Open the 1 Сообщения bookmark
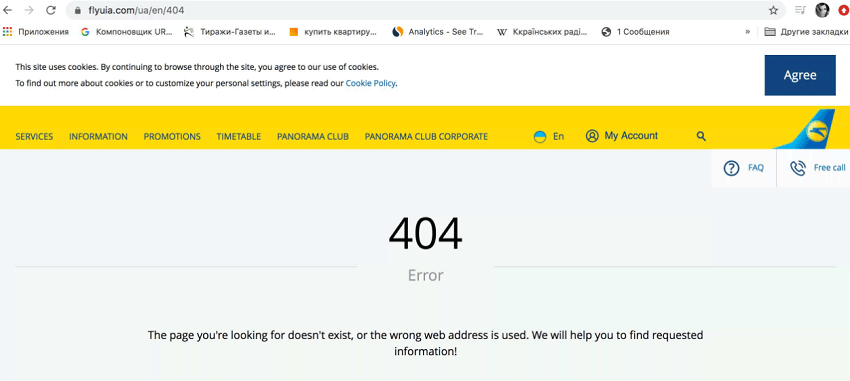850x381 pixels. tap(635, 32)
